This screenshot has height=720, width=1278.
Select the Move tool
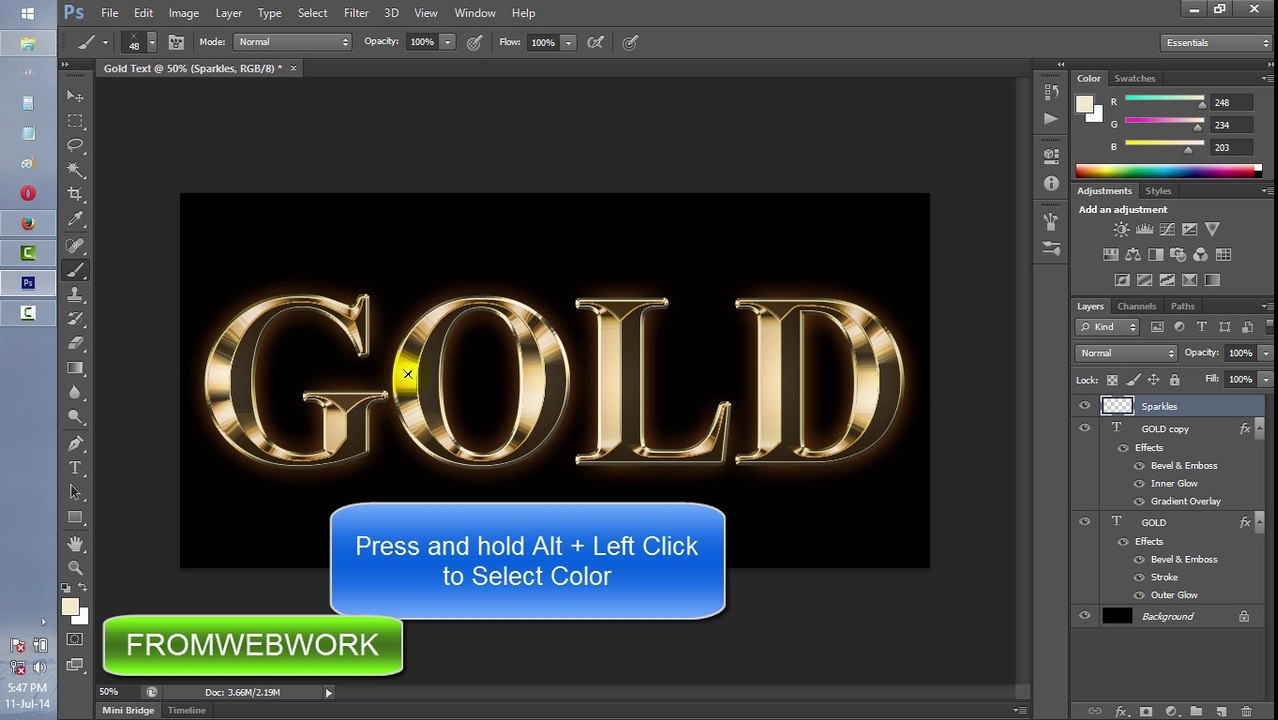[75, 96]
